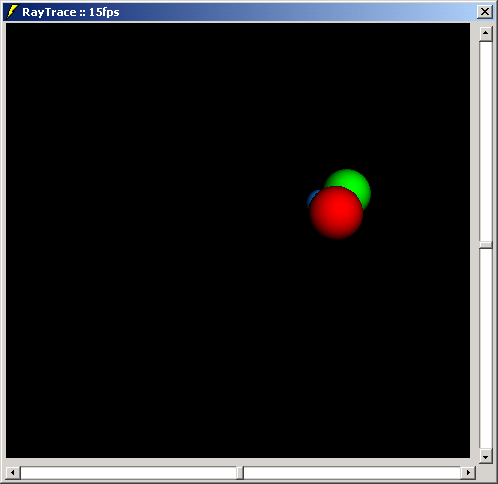Close the RayTrace window
The width and height of the screenshot is (498, 484).
point(485,12)
